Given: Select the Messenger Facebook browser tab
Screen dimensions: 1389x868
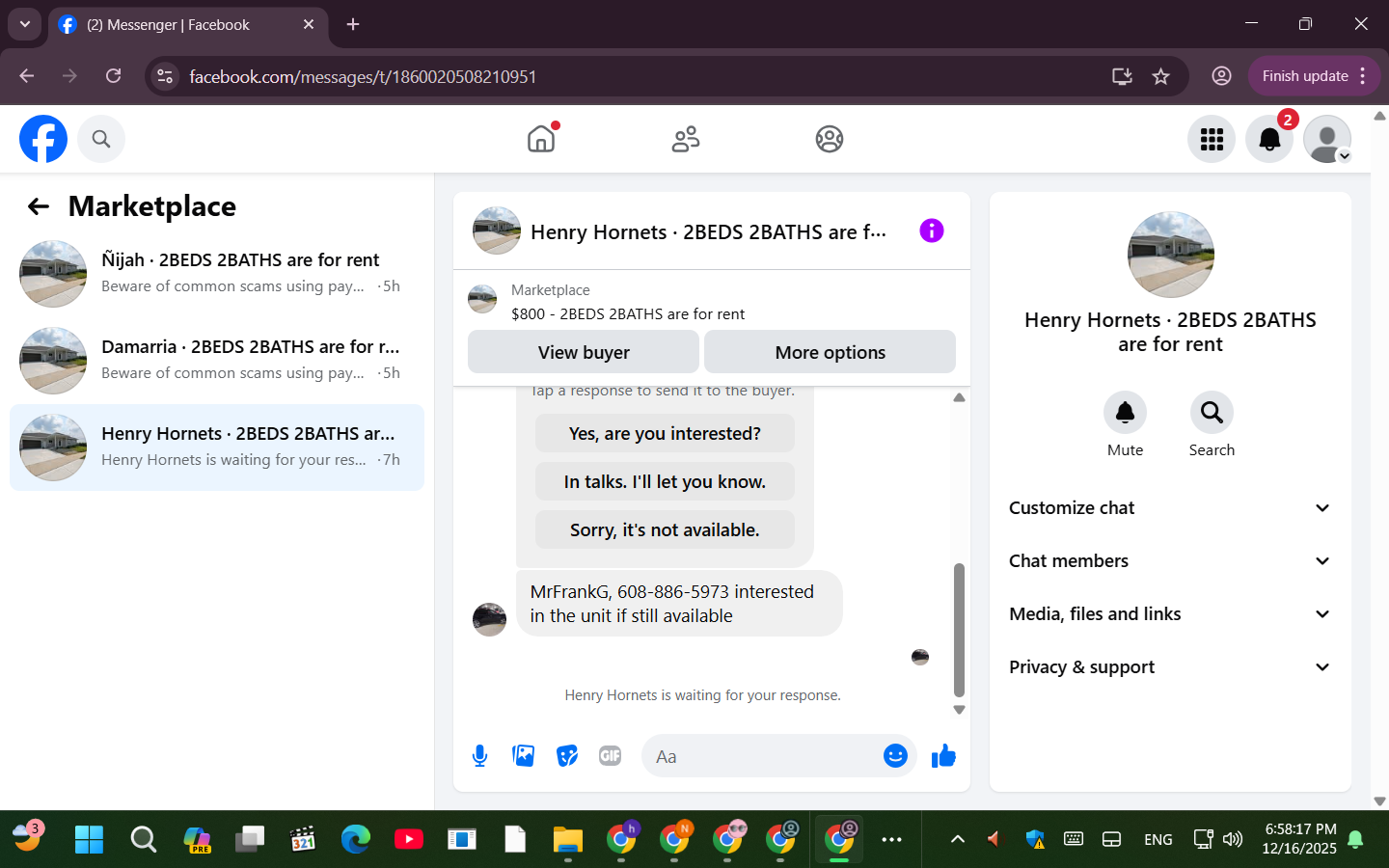Looking at the screenshot, I should pyautogui.click(x=188, y=25).
